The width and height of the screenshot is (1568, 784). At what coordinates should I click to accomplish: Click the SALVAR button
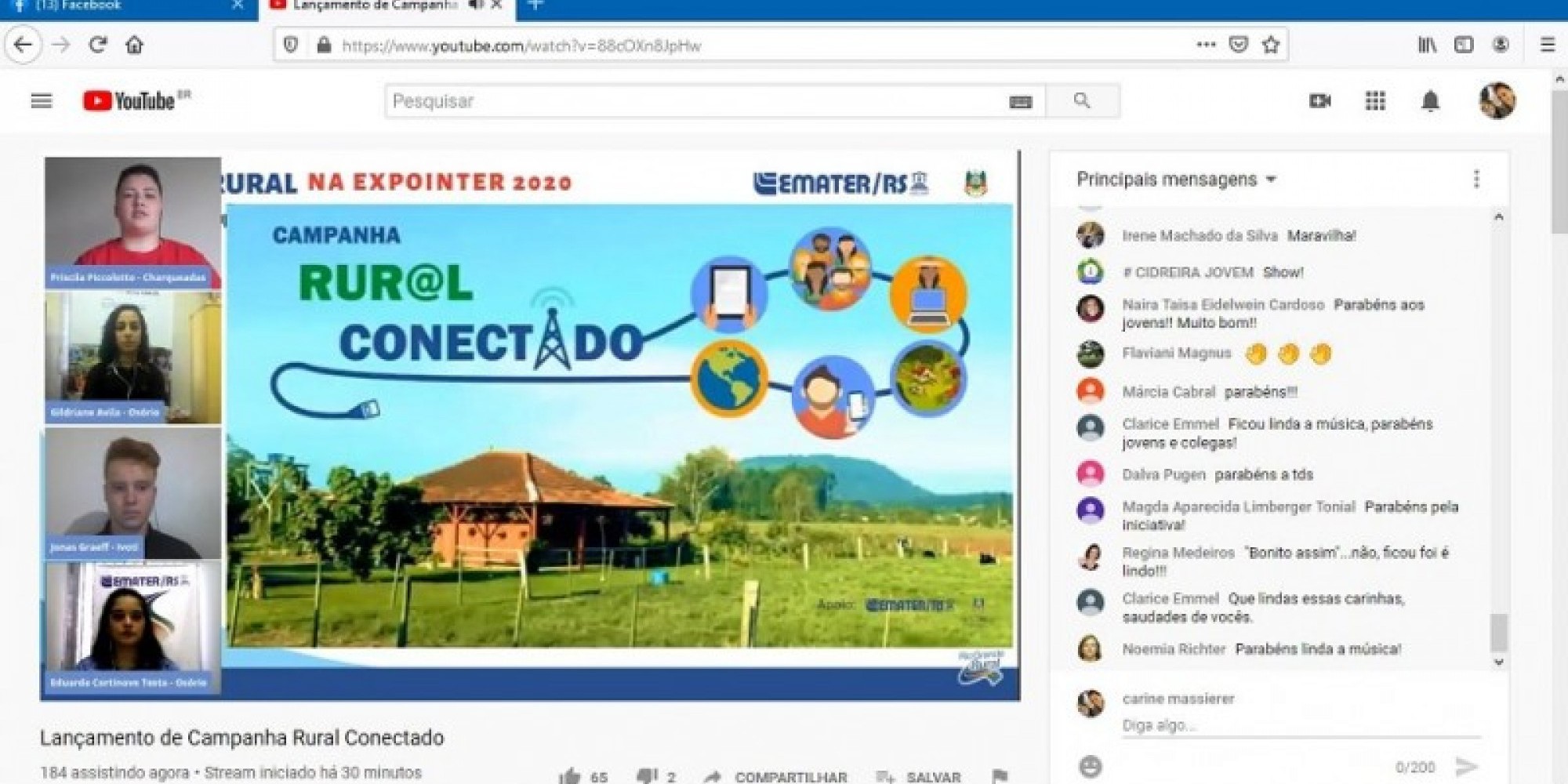919,776
